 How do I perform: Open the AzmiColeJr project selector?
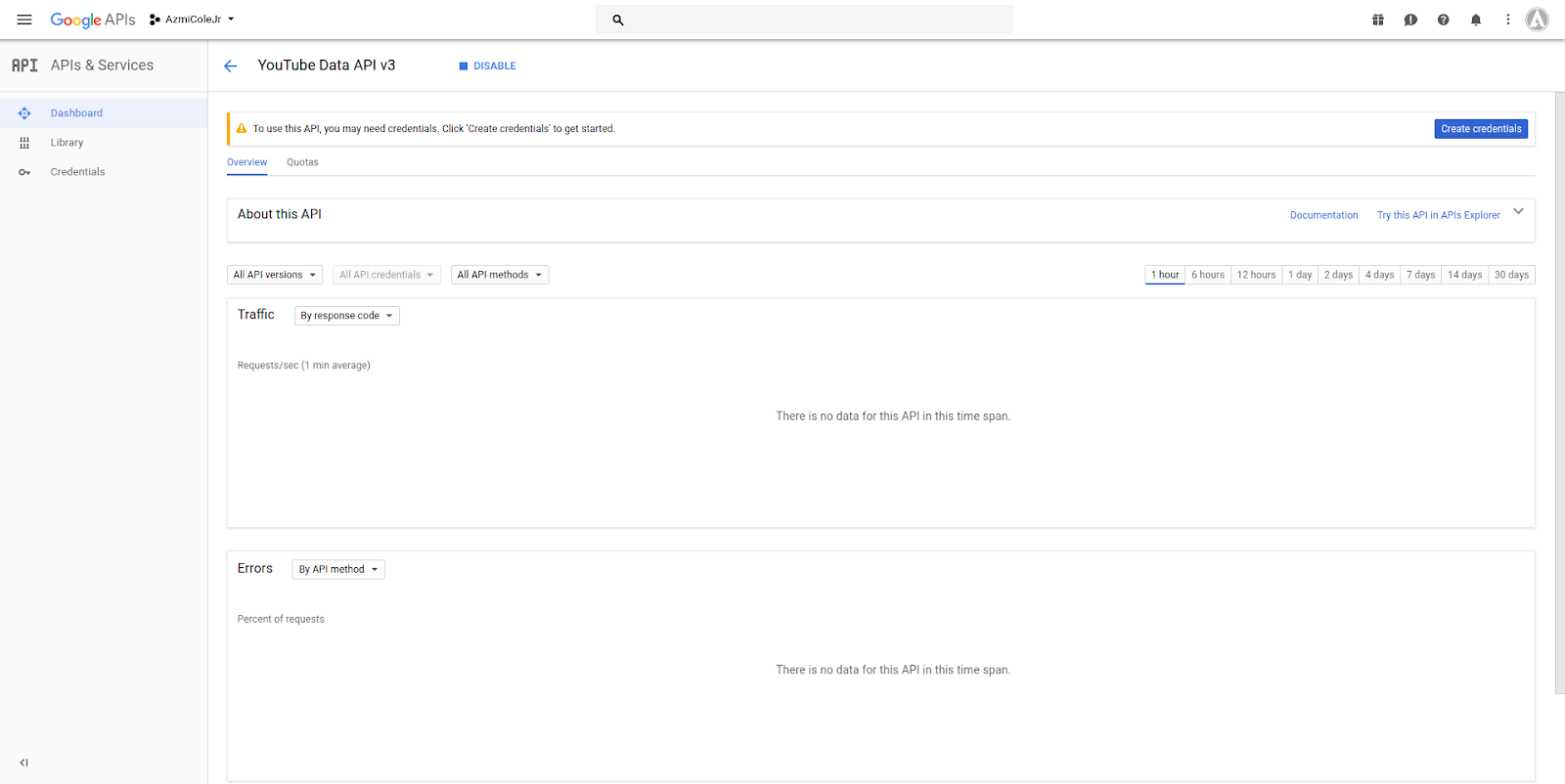pos(192,20)
